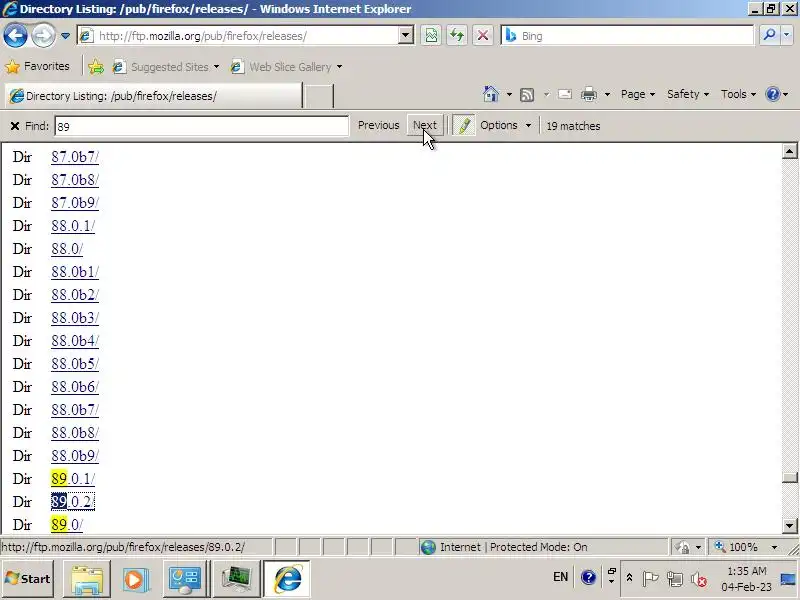Viewport: 800px width, 600px height.
Task: Click the Forward navigation arrow
Action: (x=43, y=36)
